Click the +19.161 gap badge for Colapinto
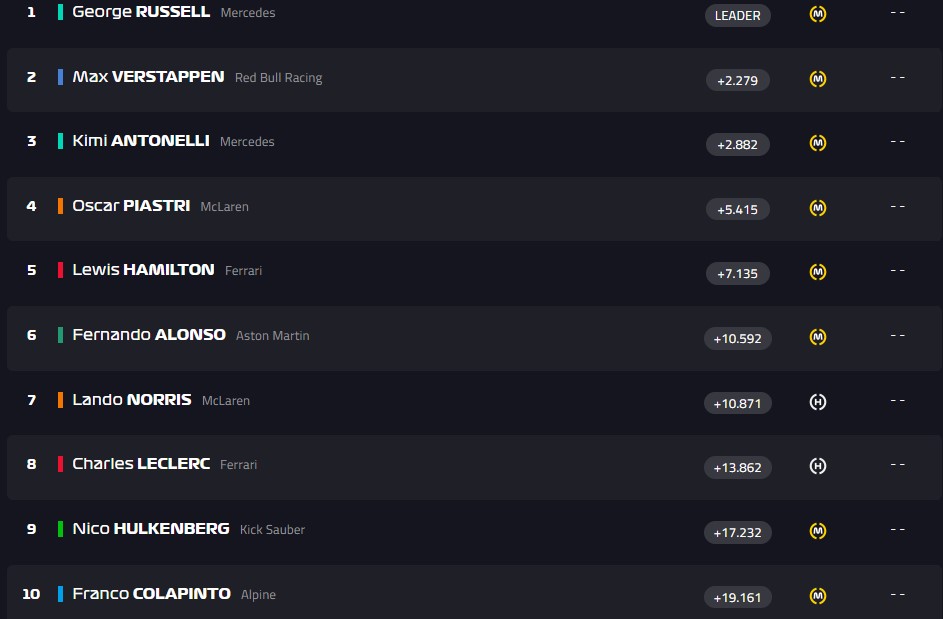 (738, 597)
